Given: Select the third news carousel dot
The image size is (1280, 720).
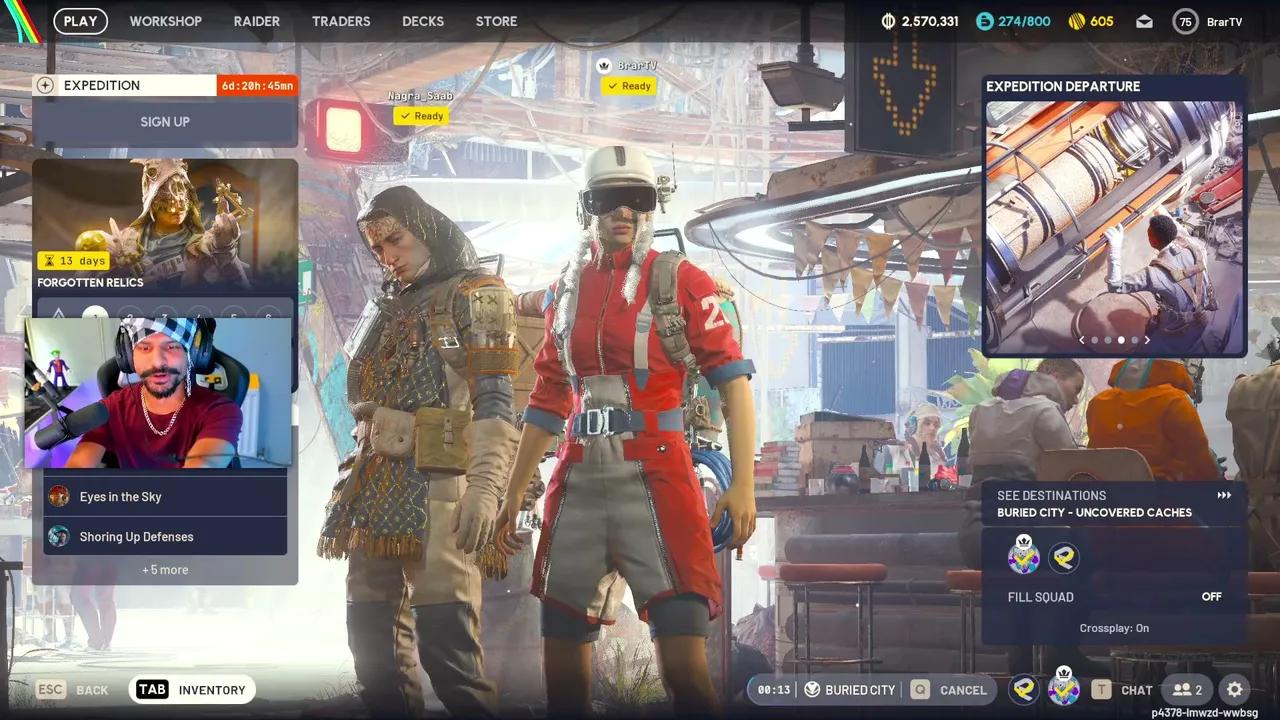Looking at the screenshot, I should pos(1121,340).
